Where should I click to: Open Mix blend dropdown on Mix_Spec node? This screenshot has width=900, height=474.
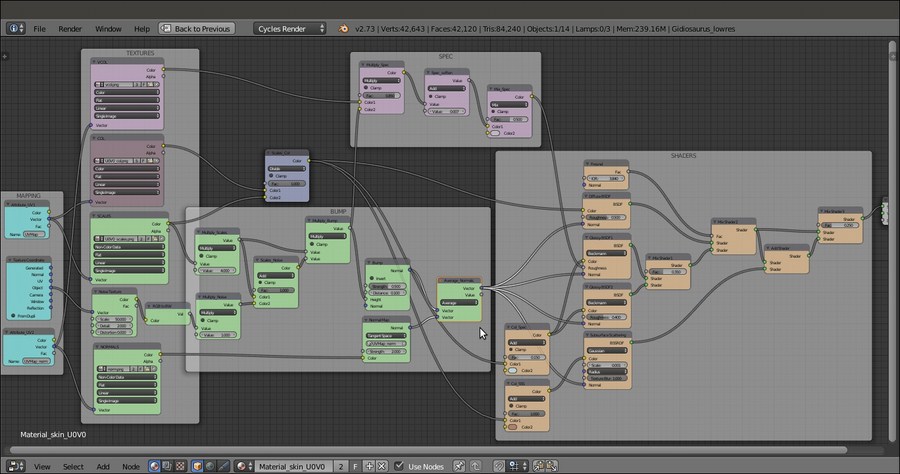[x=509, y=104]
